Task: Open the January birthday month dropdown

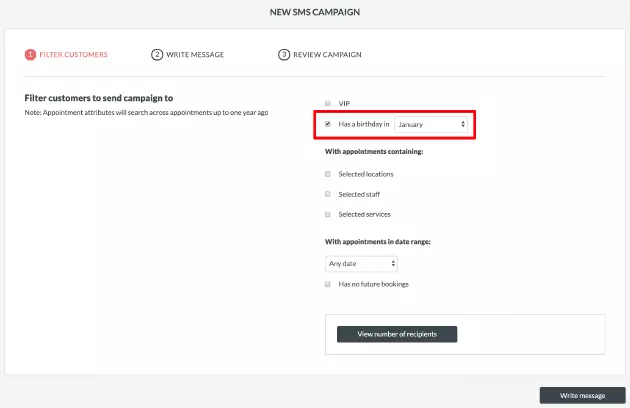Action: [431, 124]
